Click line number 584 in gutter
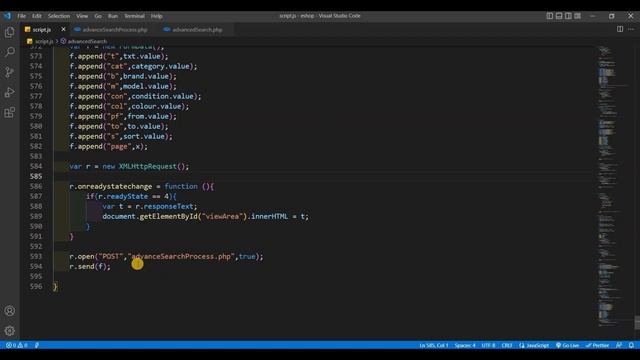The width and height of the screenshot is (640, 360). point(36,166)
